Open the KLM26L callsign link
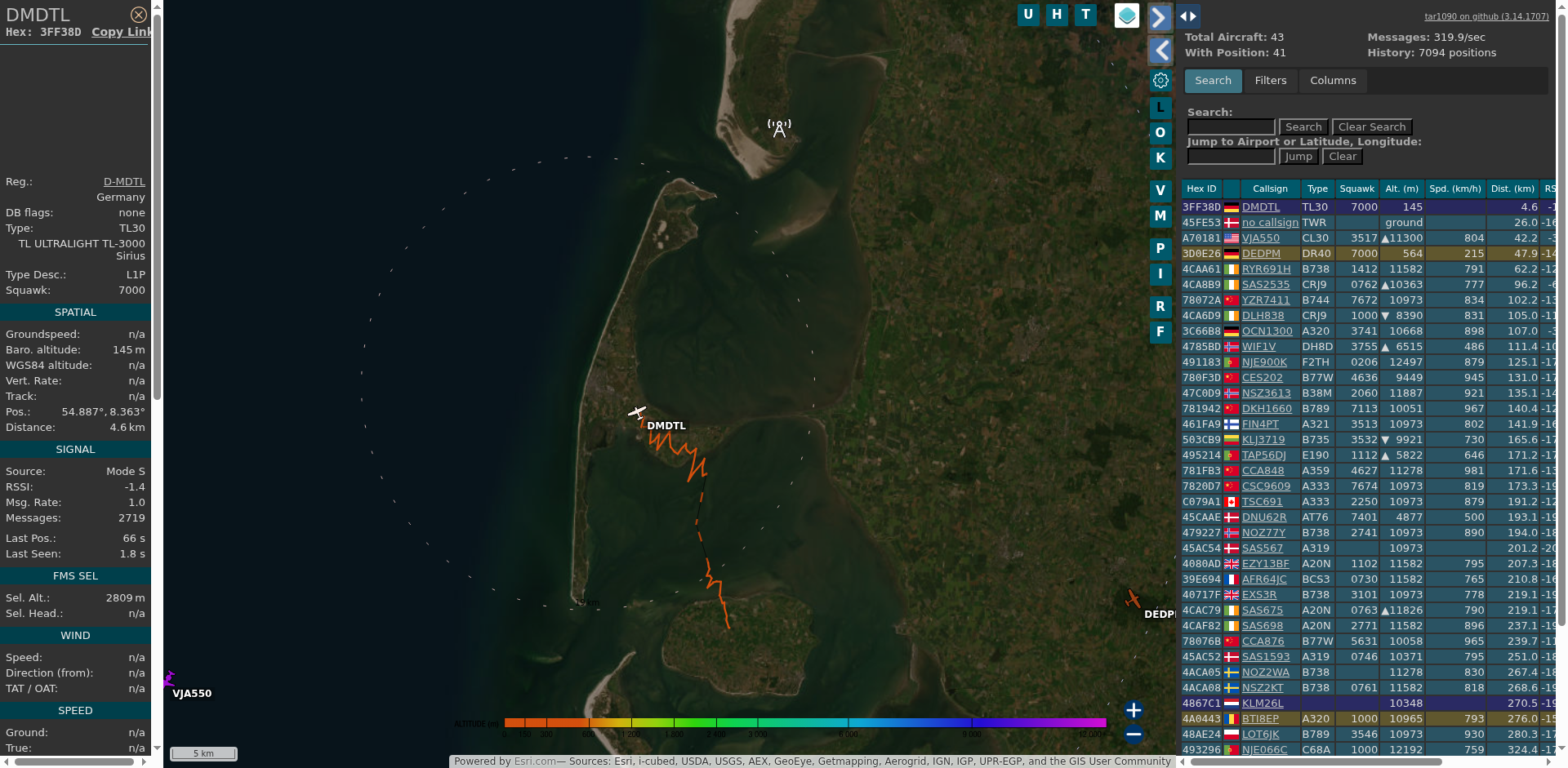The width and height of the screenshot is (1568, 768). point(1263,704)
